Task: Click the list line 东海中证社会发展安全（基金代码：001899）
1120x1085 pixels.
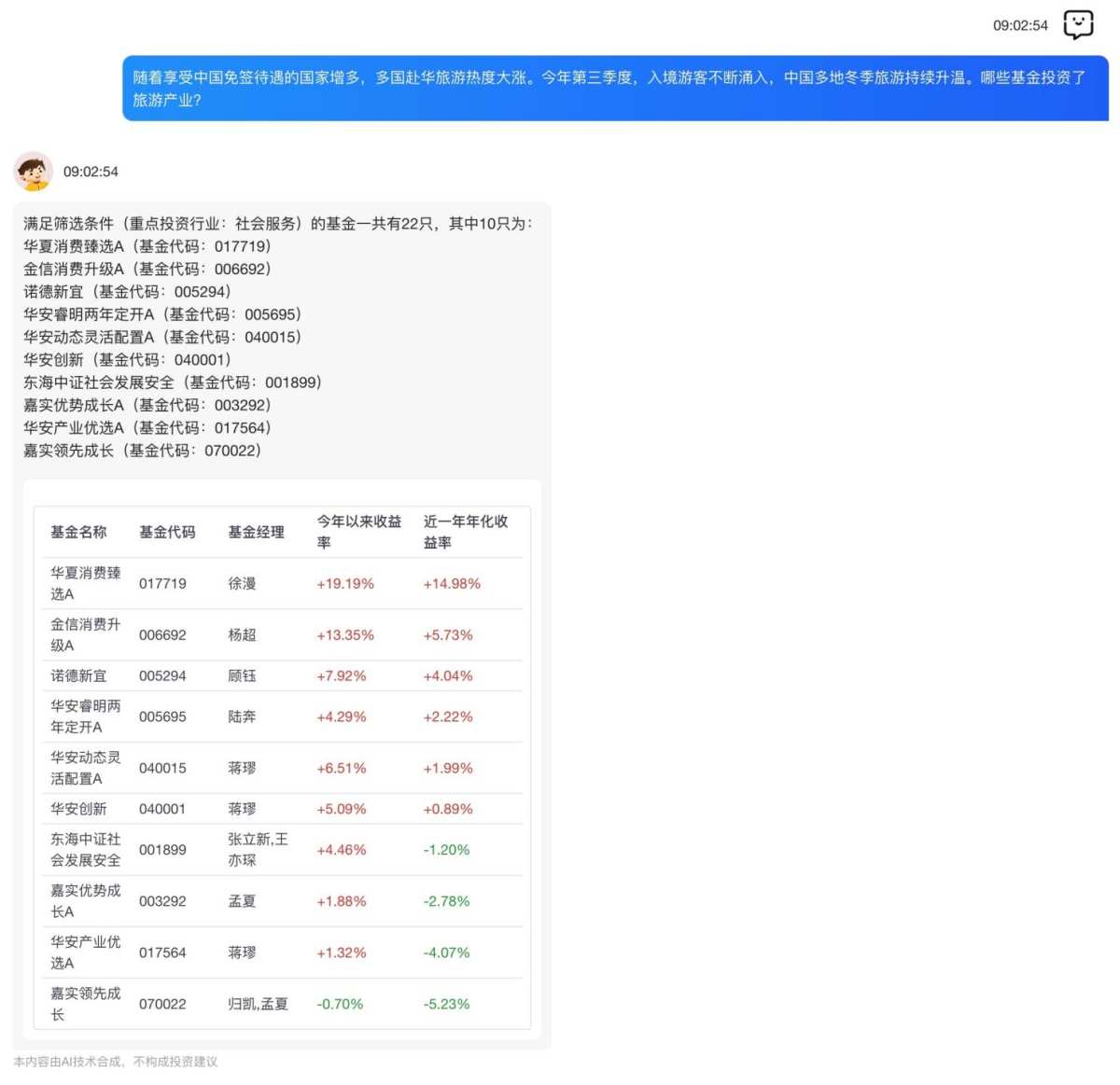Action: coord(173,383)
